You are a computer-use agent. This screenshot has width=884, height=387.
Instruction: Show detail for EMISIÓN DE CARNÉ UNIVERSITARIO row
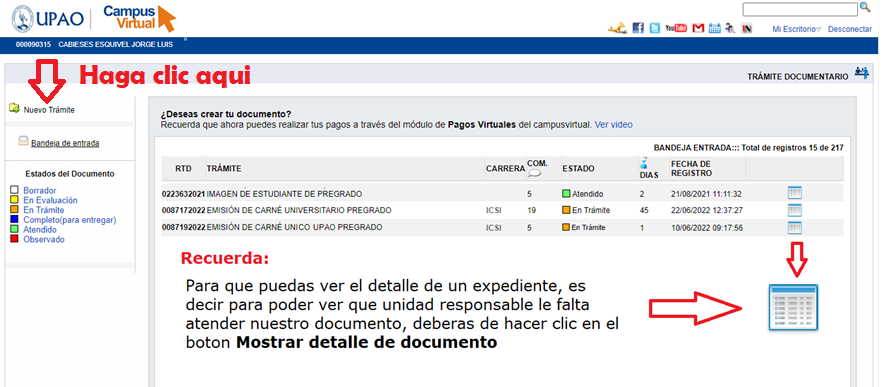(x=794, y=210)
